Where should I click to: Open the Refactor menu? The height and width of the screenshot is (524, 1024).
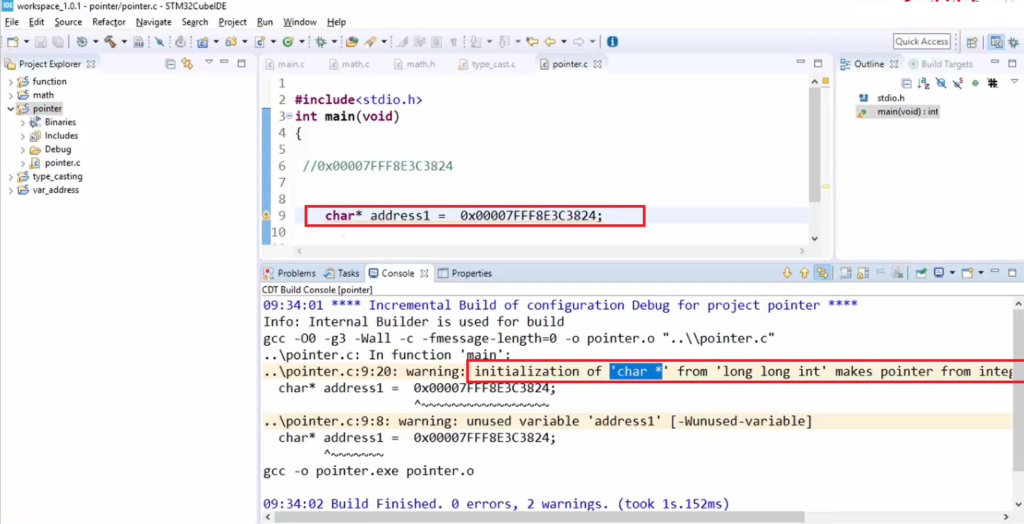click(x=108, y=22)
